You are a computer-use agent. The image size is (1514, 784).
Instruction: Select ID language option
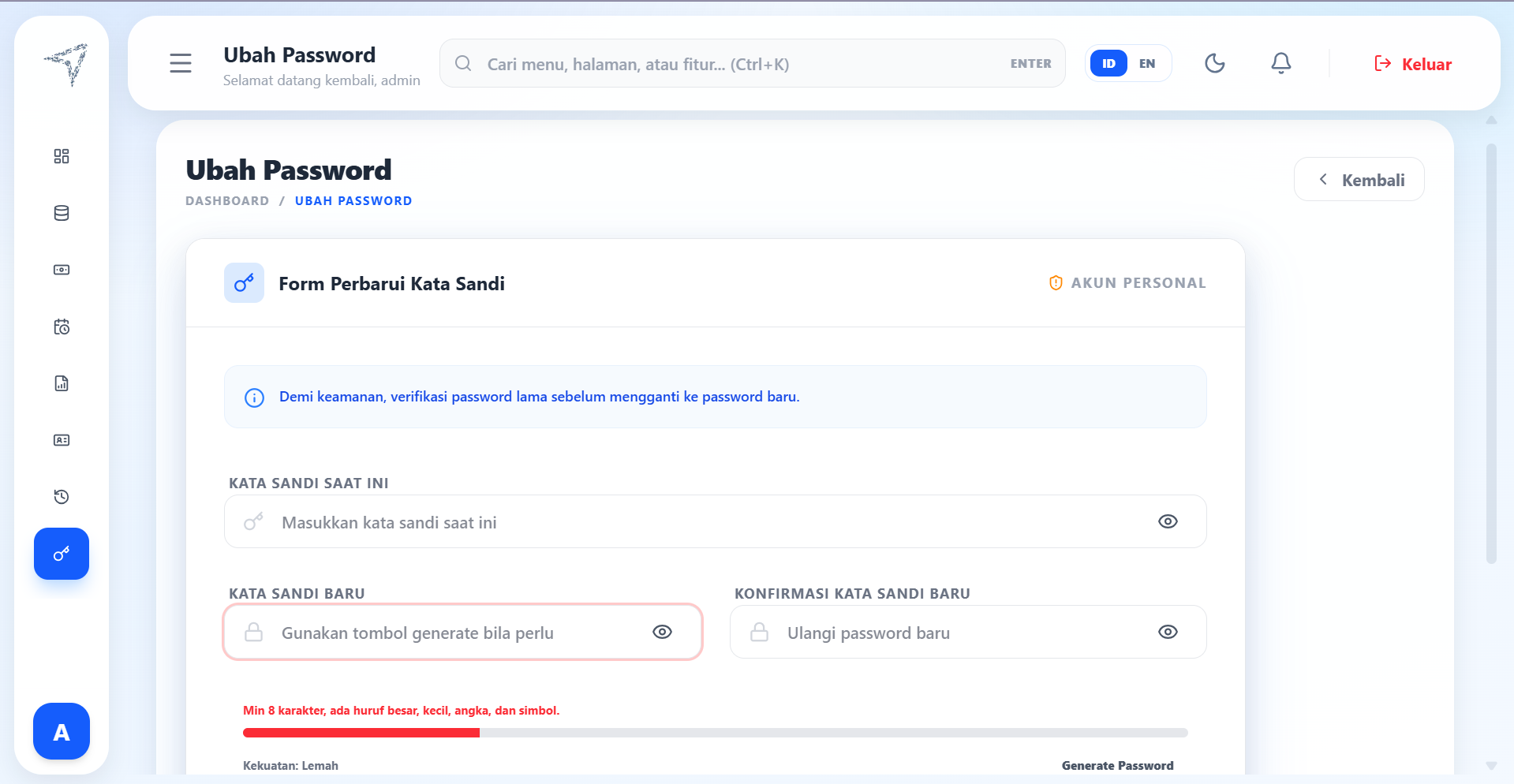[x=1108, y=63]
